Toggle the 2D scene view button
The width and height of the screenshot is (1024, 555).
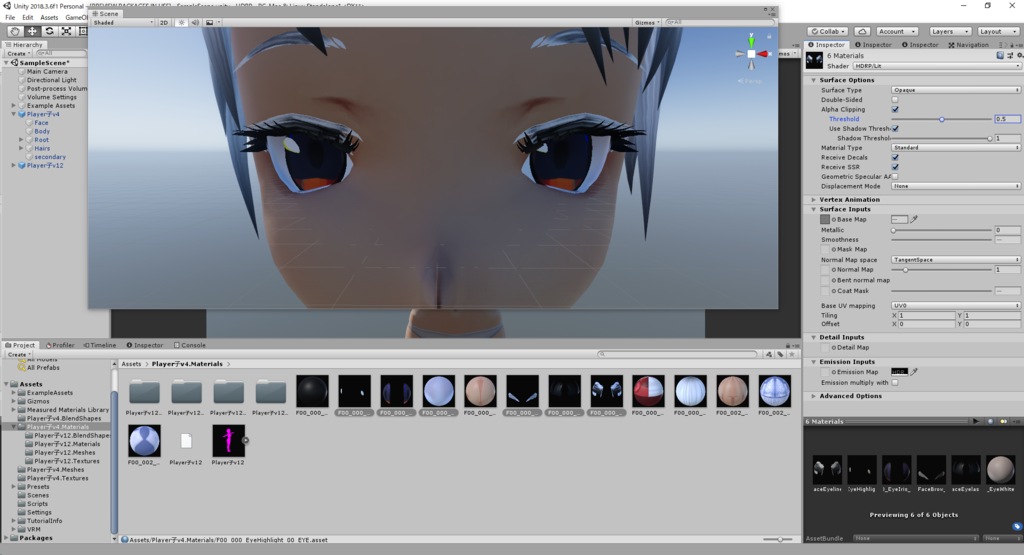coord(163,22)
